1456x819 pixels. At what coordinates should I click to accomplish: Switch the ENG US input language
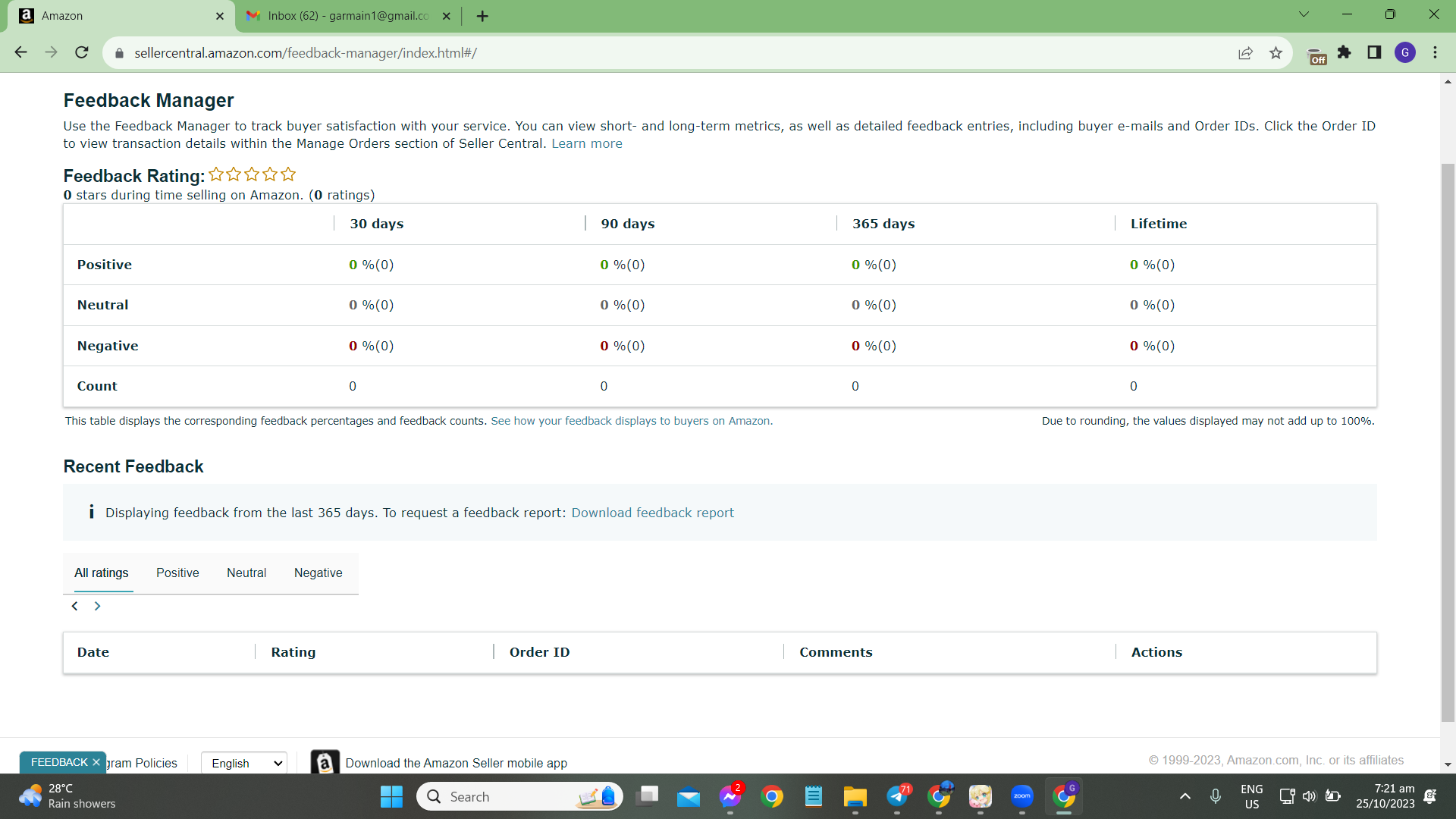[1252, 796]
